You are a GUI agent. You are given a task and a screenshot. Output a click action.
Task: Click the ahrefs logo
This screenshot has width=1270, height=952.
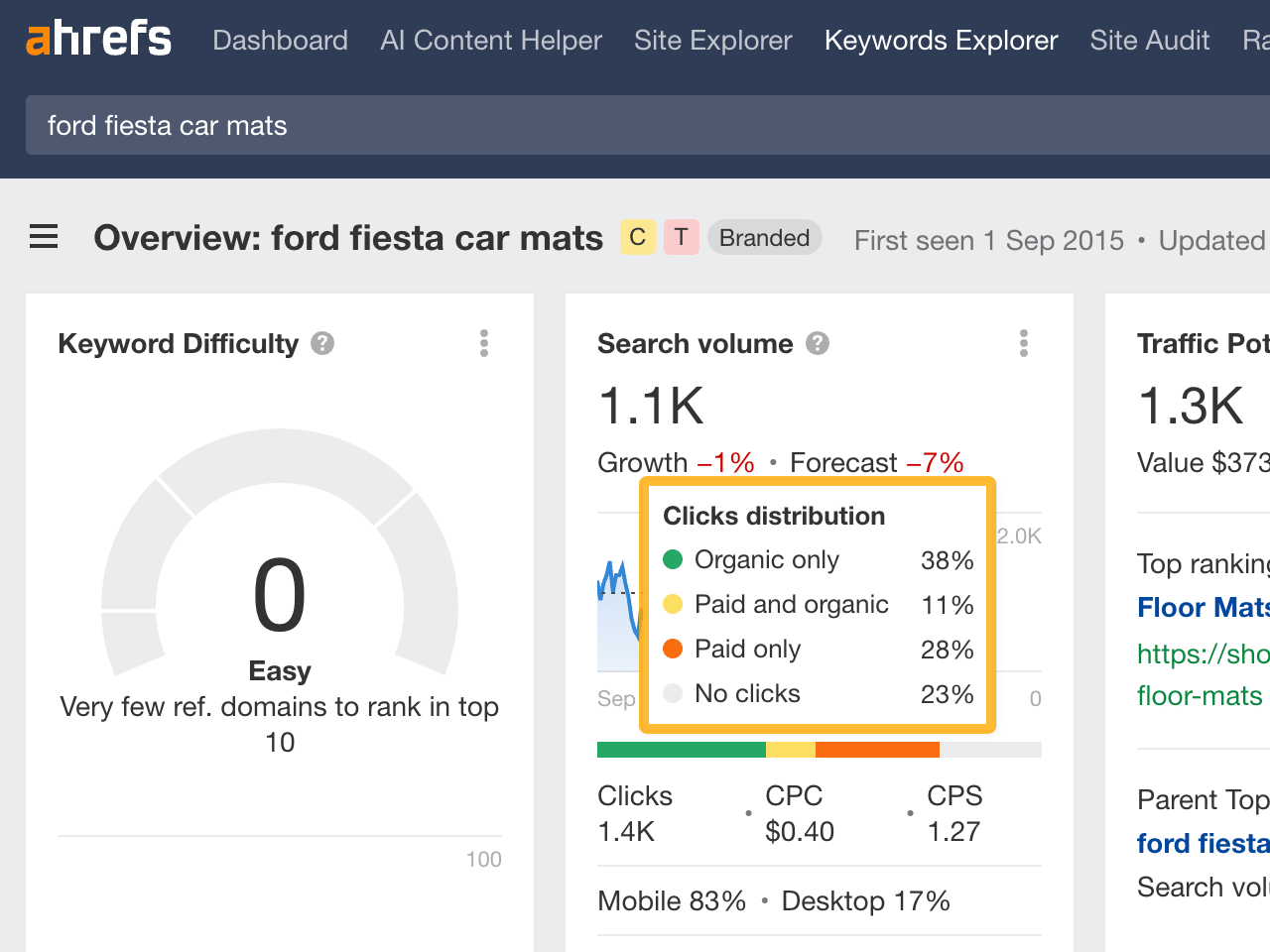(98, 38)
